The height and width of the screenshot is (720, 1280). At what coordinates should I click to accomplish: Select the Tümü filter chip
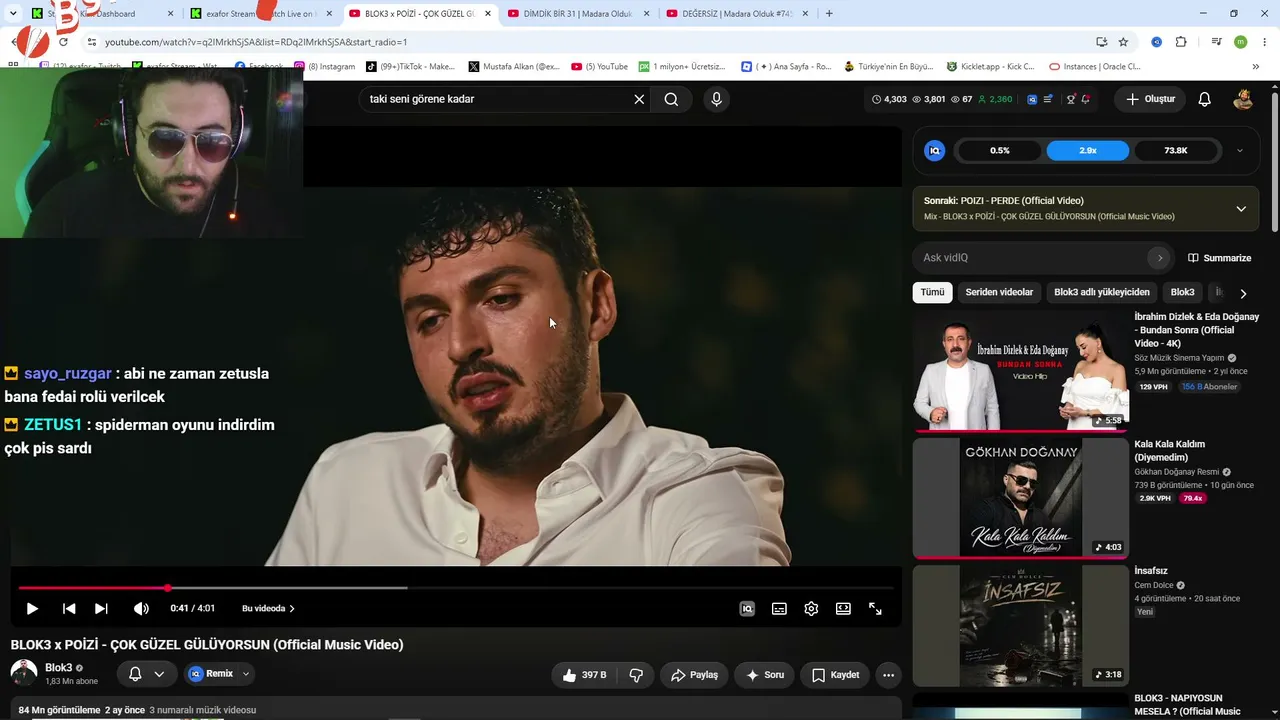(932, 292)
